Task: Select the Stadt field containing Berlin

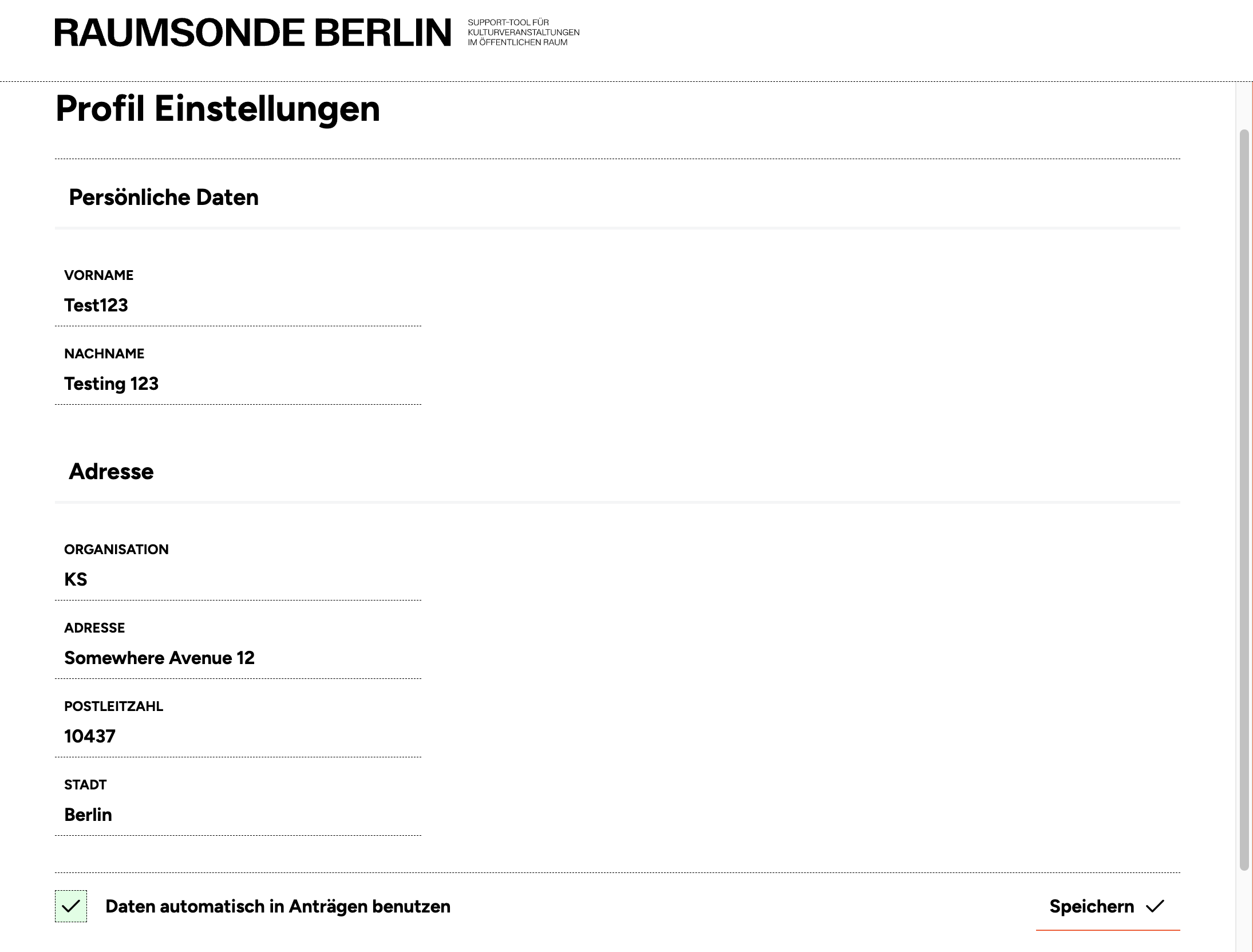Action: [x=238, y=815]
